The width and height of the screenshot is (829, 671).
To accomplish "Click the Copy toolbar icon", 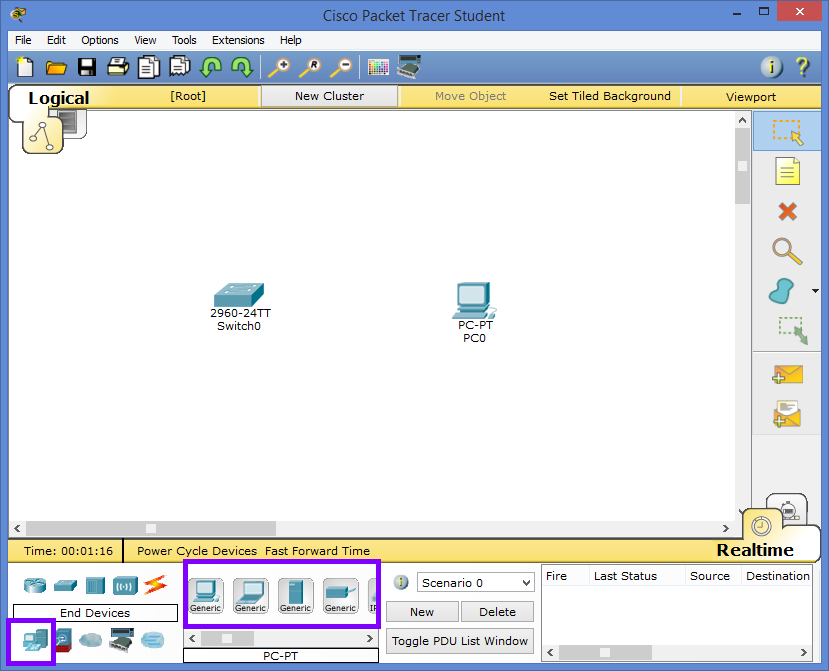I will coord(149,67).
